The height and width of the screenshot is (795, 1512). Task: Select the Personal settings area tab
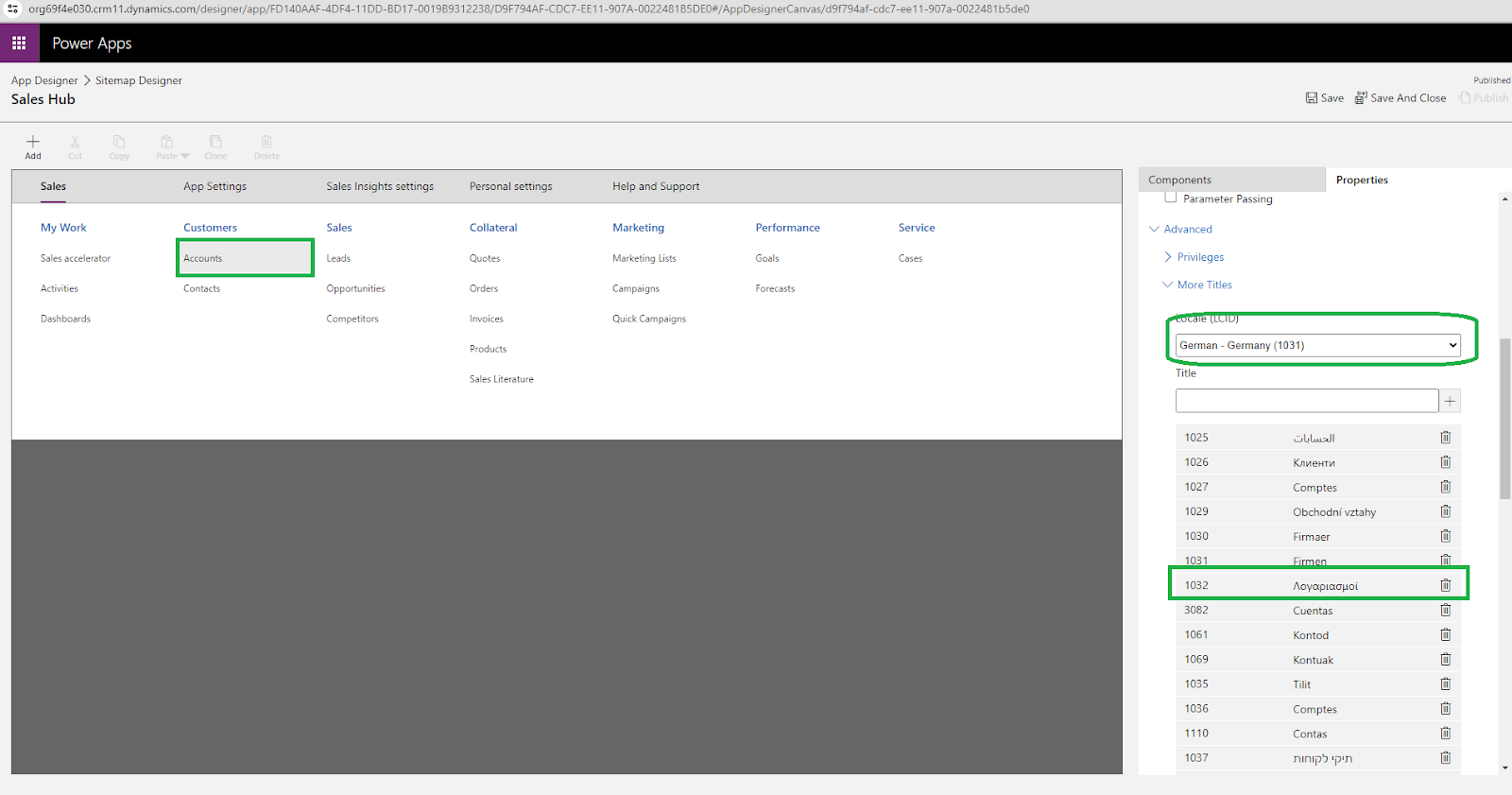tap(510, 186)
